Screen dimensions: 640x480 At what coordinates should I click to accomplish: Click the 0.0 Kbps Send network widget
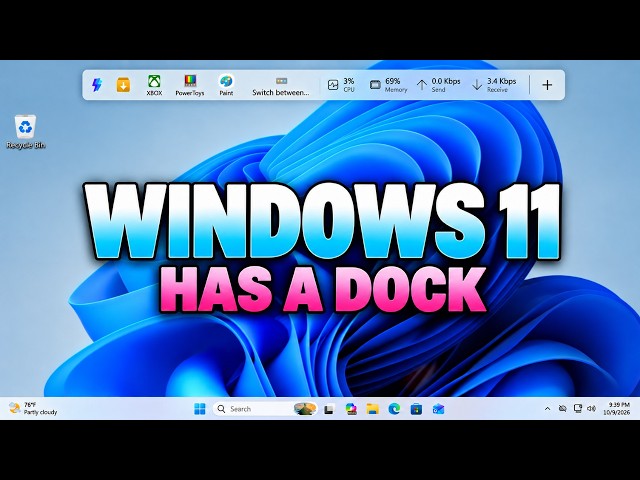(x=438, y=85)
